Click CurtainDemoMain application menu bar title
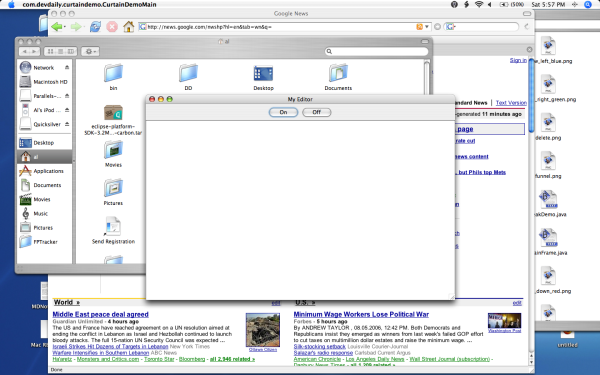The height and width of the screenshot is (375, 600). 90,5
